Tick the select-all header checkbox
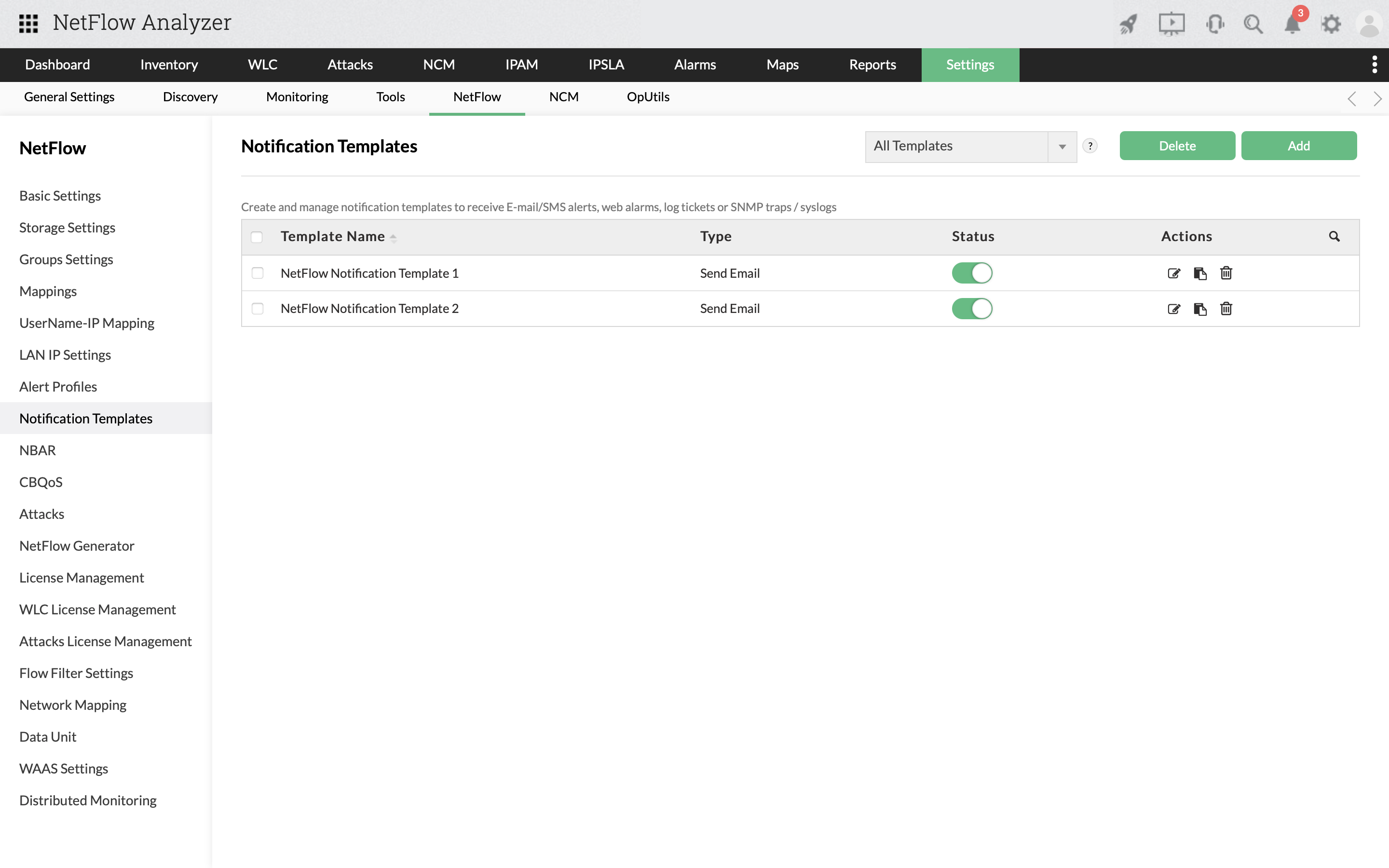This screenshot has height=868, width=1389. [257, 237]
